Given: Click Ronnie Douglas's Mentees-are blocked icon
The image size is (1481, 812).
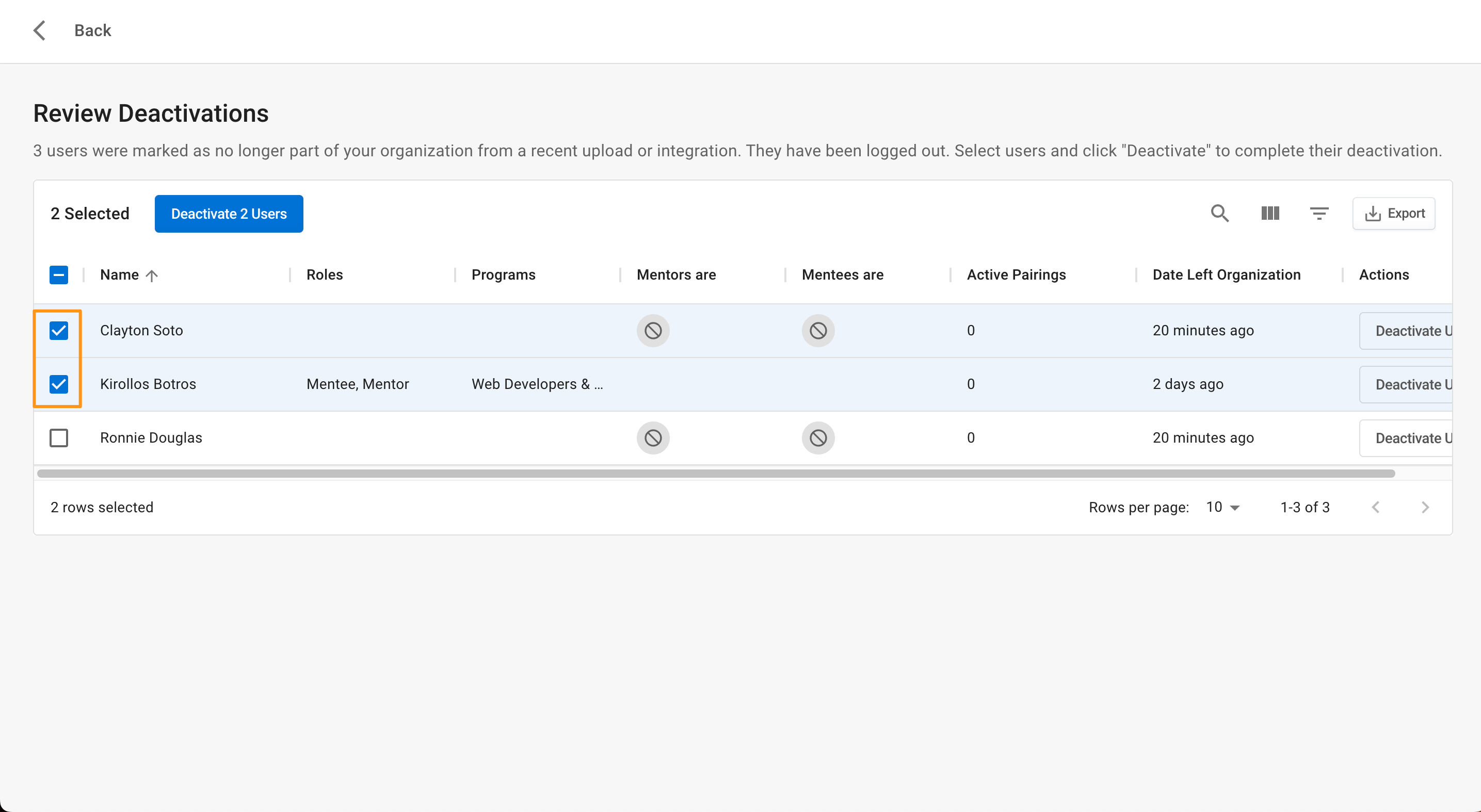Looking at the screenshot, I should click(x=817, y=438).
